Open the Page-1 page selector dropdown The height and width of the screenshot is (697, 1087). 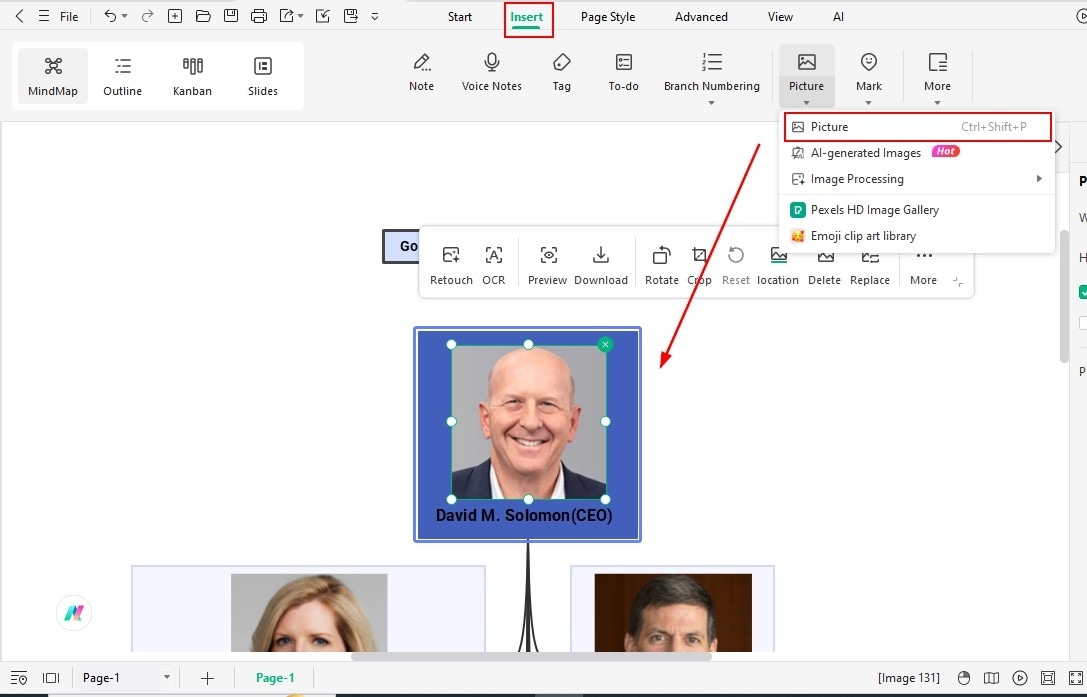coord(166,678)
